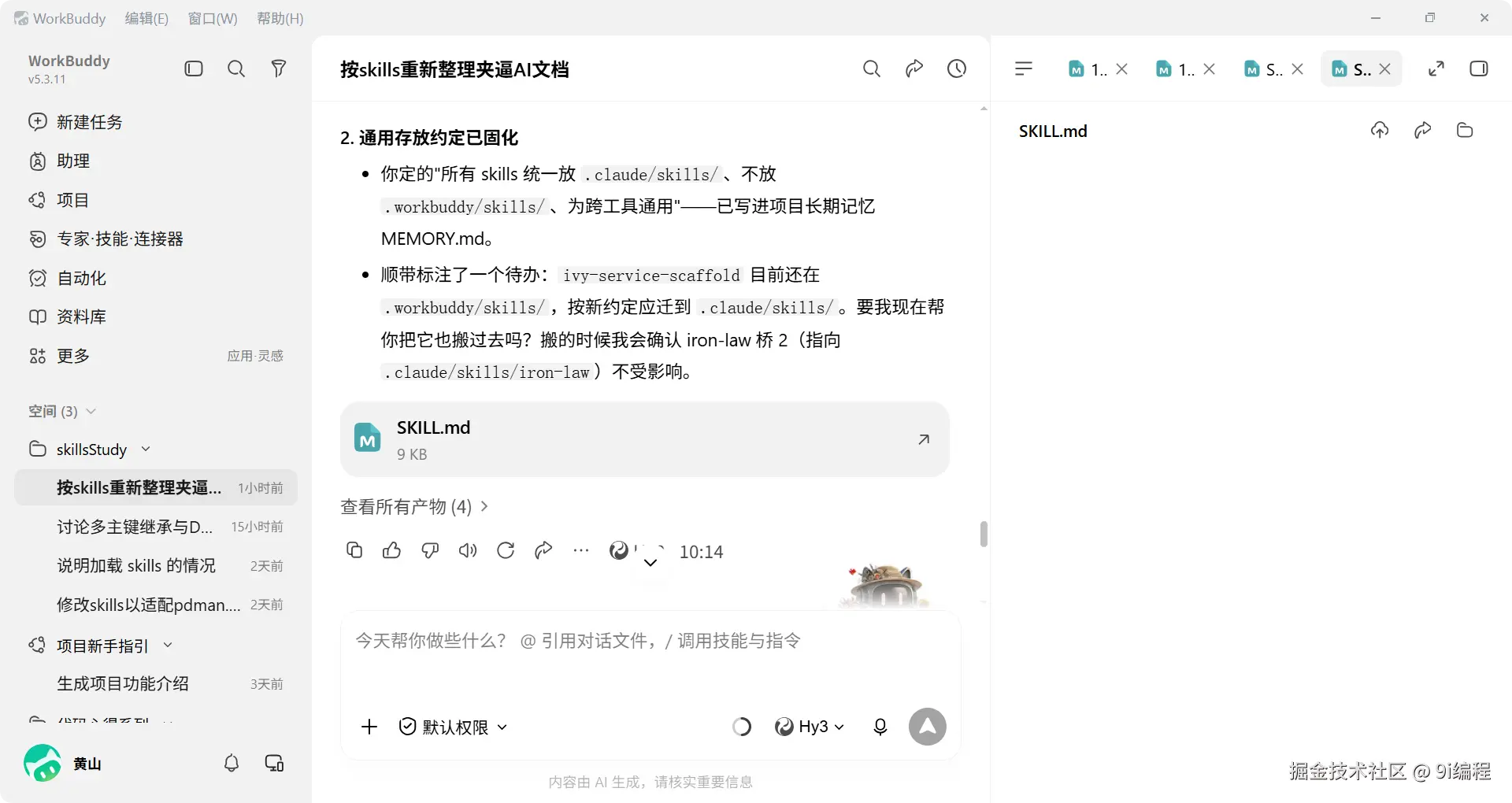Add attachment with plus button
The width and height of the screenshot is (1512, 803).
pyautogui.click(x=369, y=727)
